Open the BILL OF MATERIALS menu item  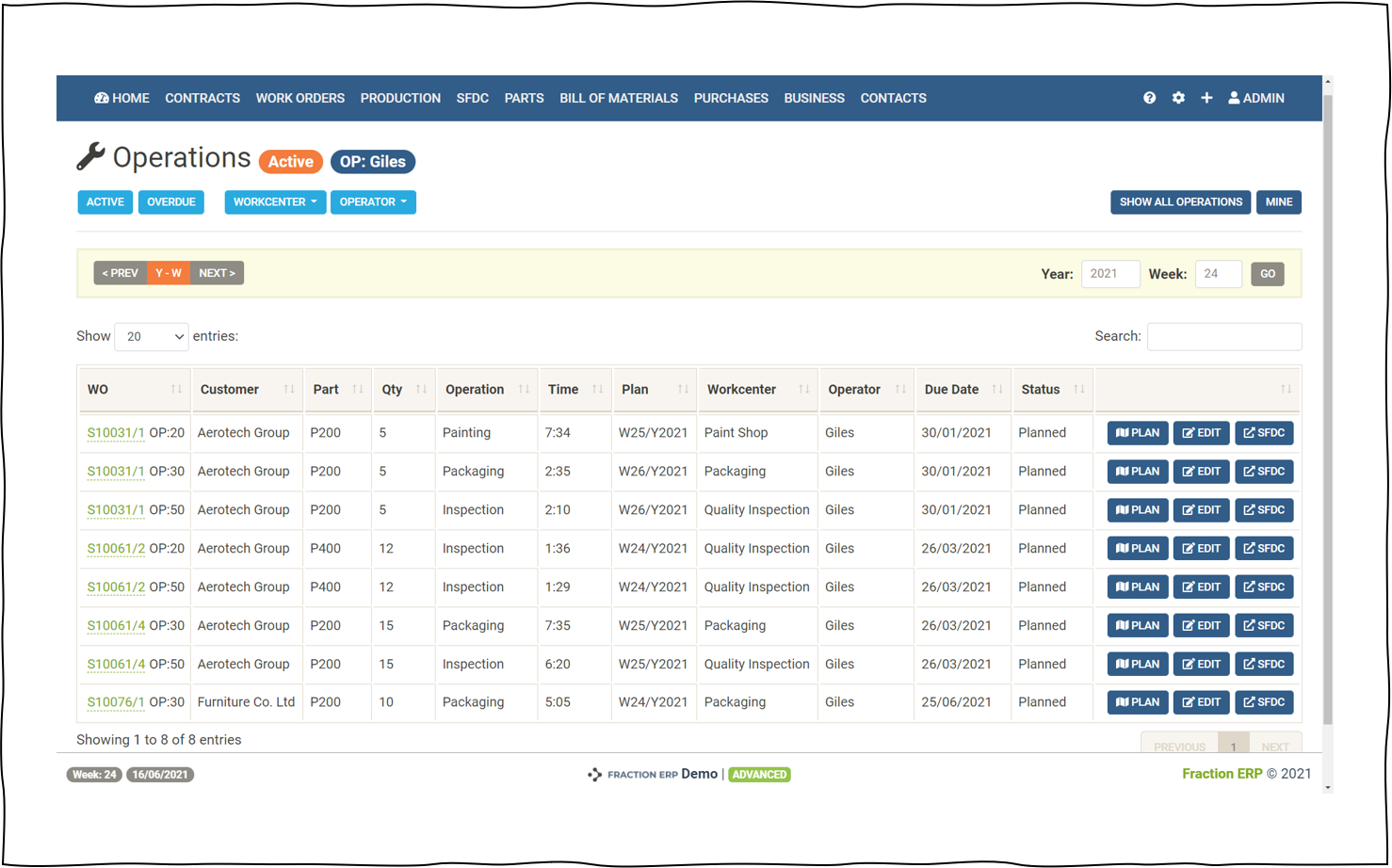point(618,98)
